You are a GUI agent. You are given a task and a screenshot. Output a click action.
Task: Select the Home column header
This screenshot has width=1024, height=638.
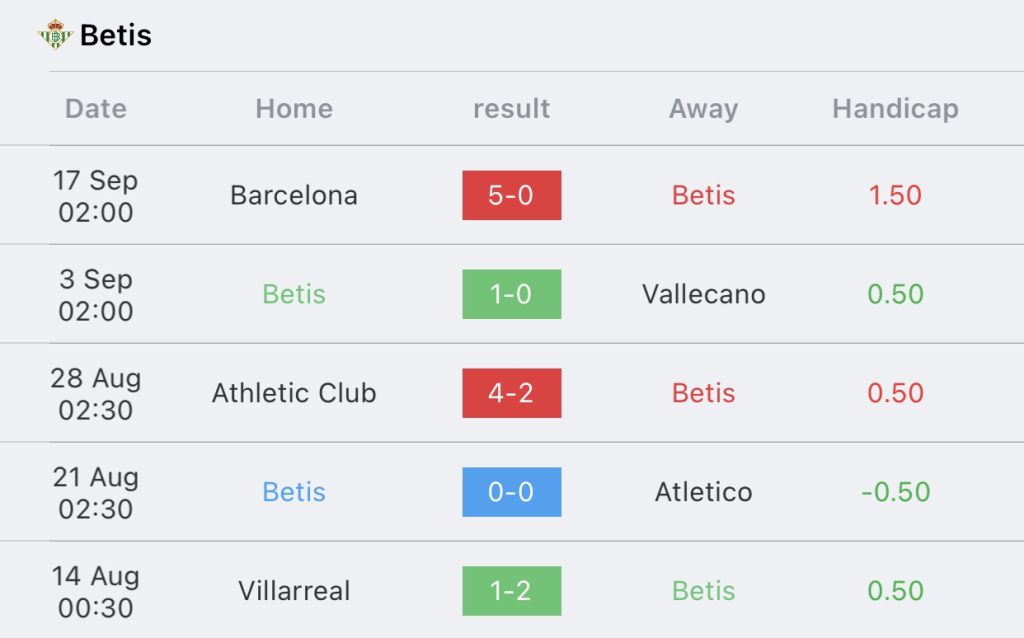click(x=294, y=108)
